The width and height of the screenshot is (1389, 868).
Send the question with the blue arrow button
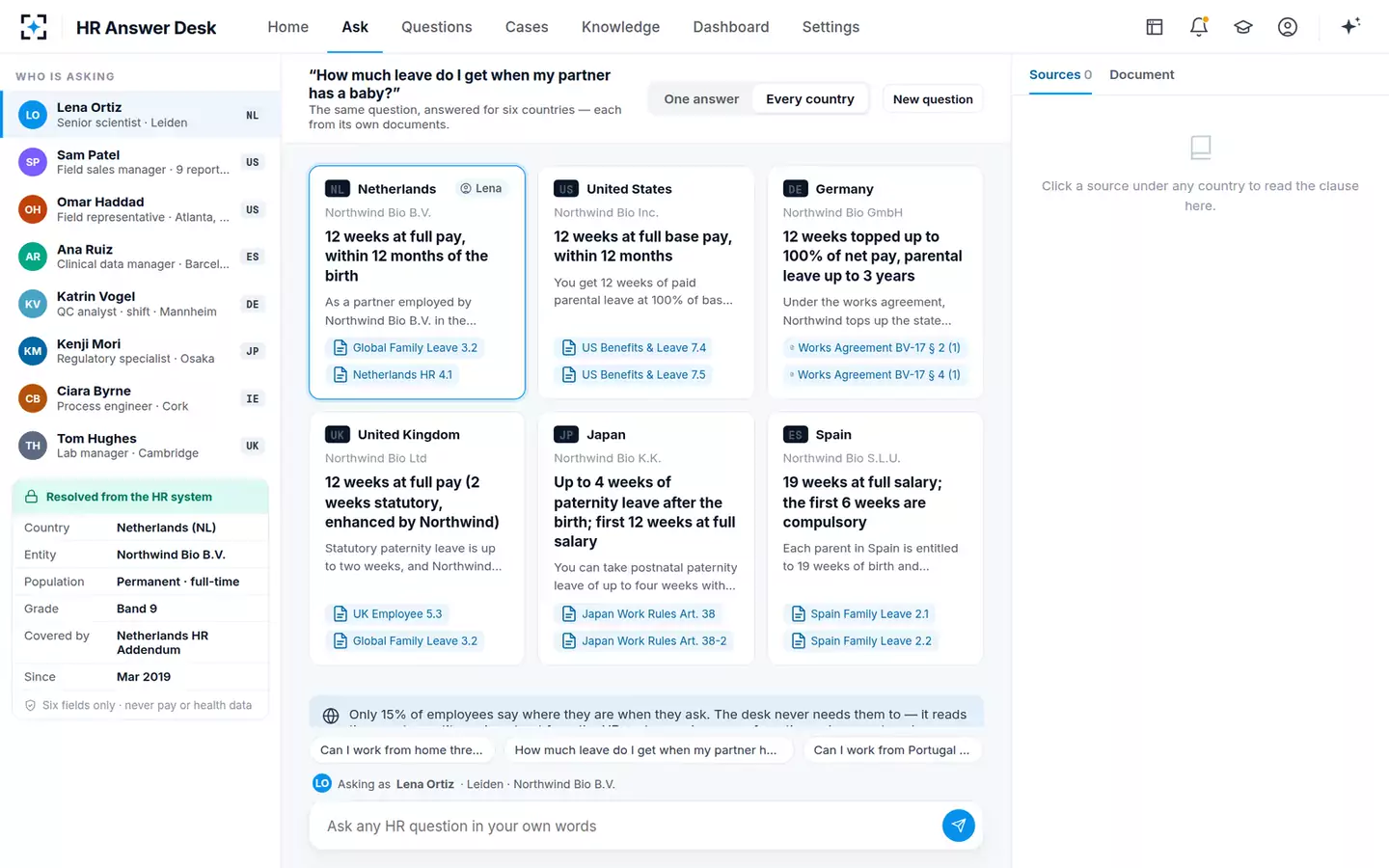pyautogui.click(x=958, y=826)
